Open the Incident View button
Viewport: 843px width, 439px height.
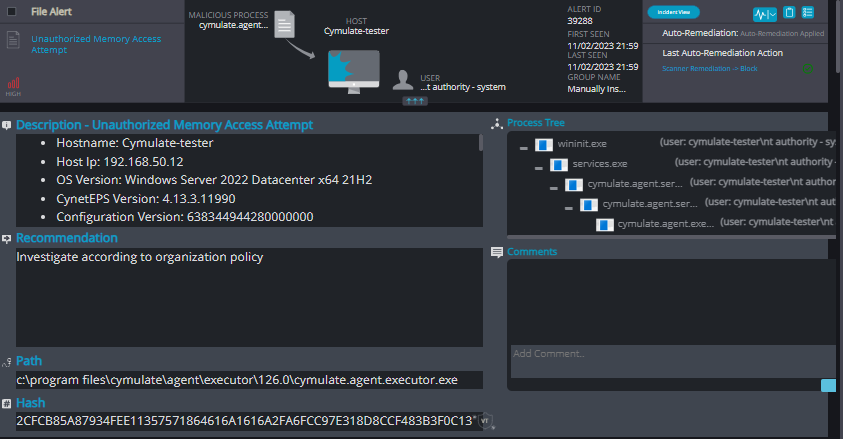point(673,12)
